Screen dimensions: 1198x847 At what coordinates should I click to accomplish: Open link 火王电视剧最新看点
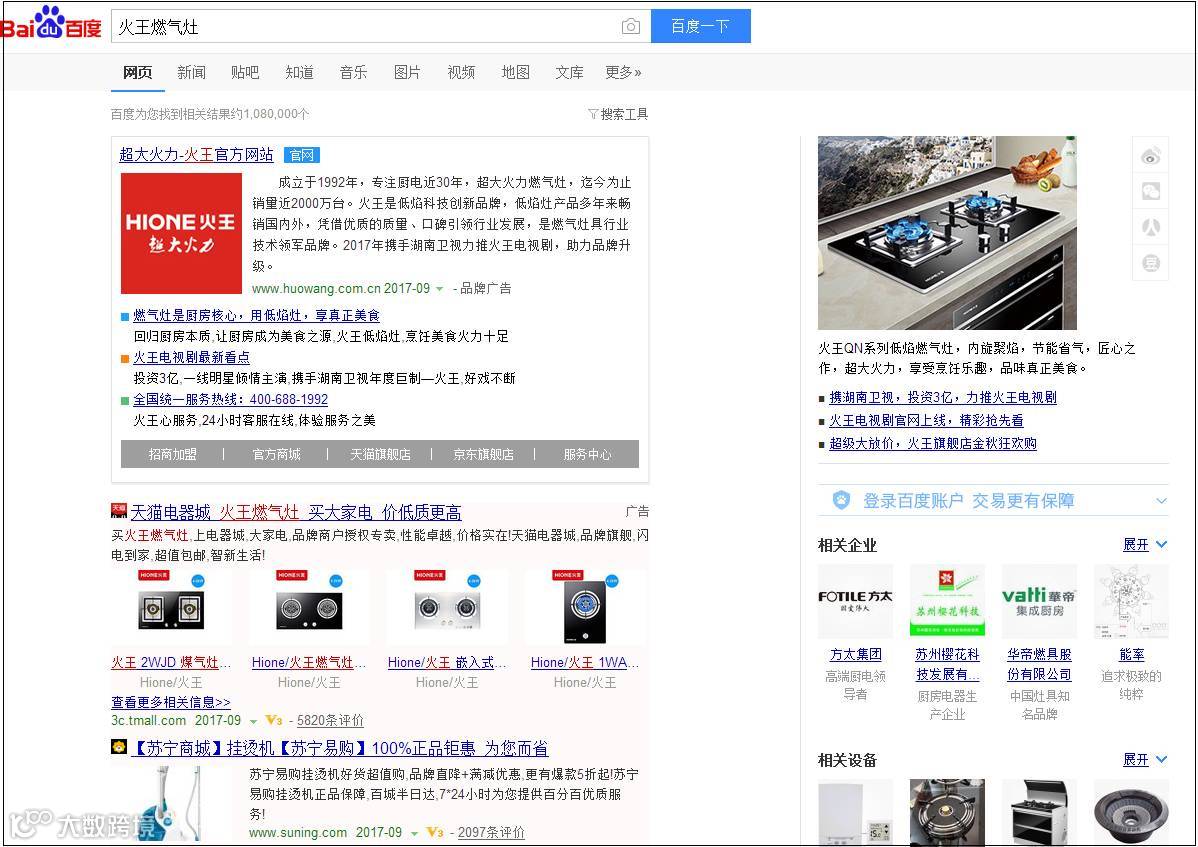pos(191,357)
